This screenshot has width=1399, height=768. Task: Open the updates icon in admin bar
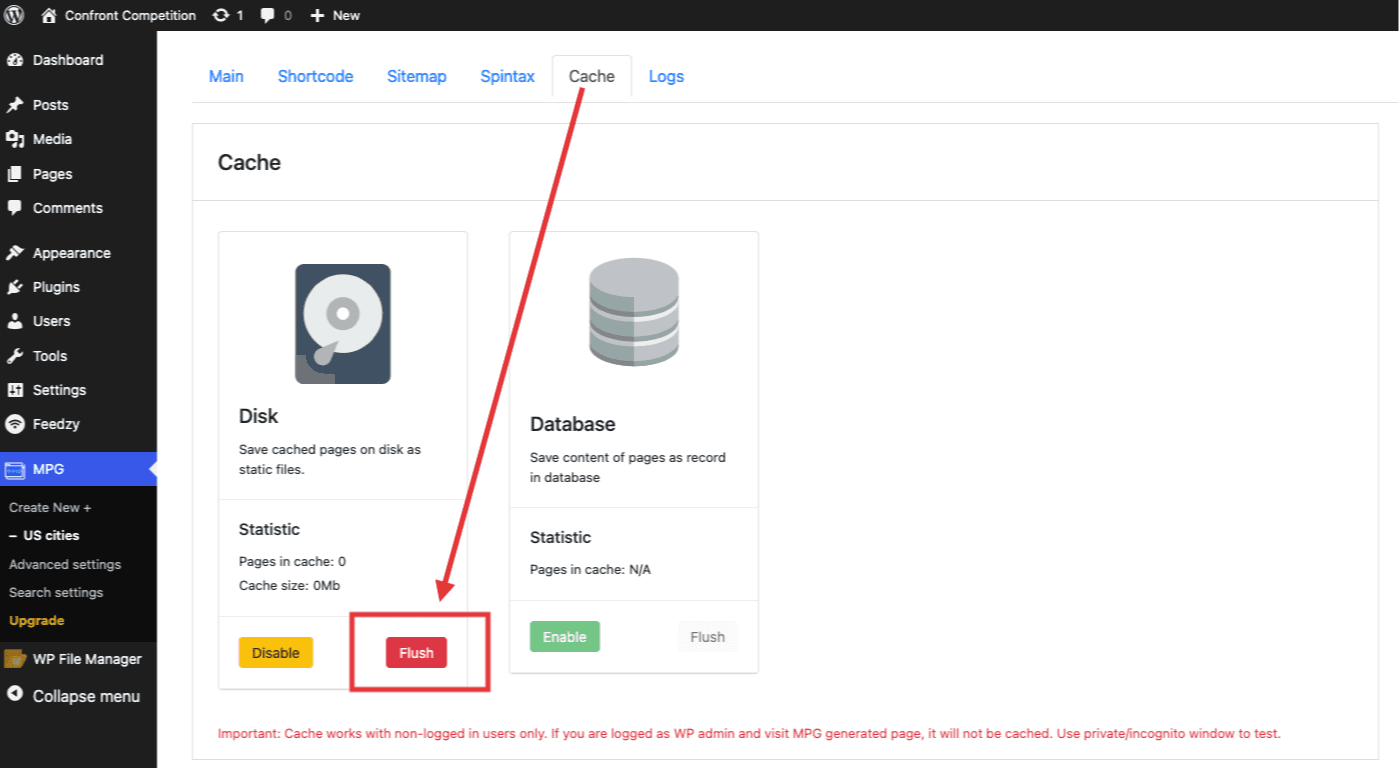(x=221, y=15)
